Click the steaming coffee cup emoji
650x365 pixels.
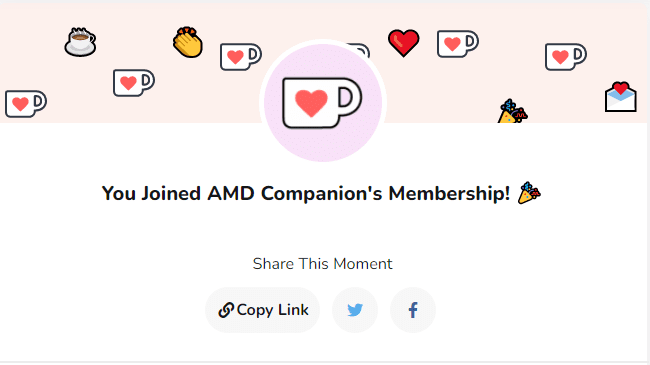pos(80,42)
